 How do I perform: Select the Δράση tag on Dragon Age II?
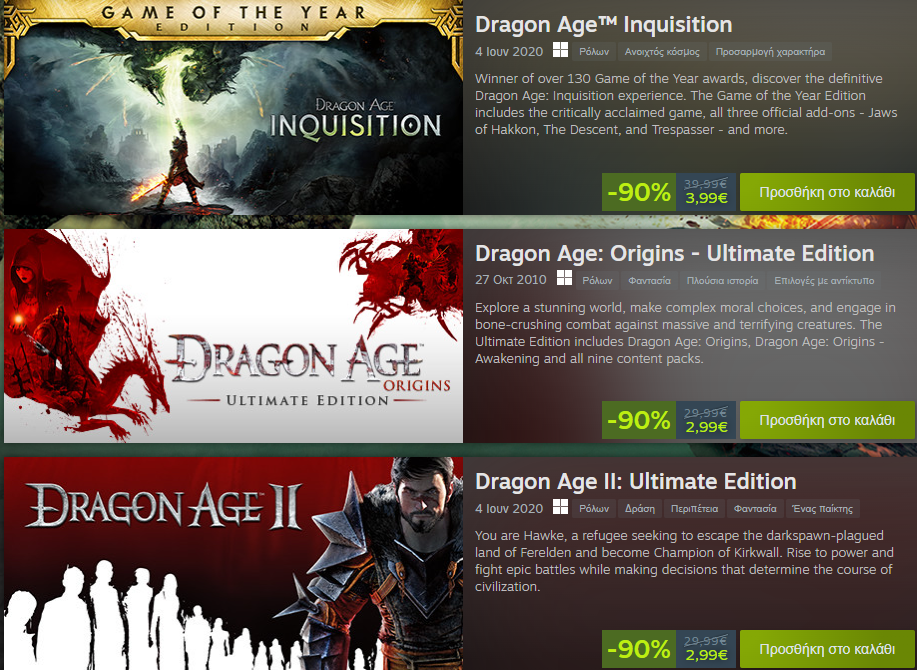[640, 509]
